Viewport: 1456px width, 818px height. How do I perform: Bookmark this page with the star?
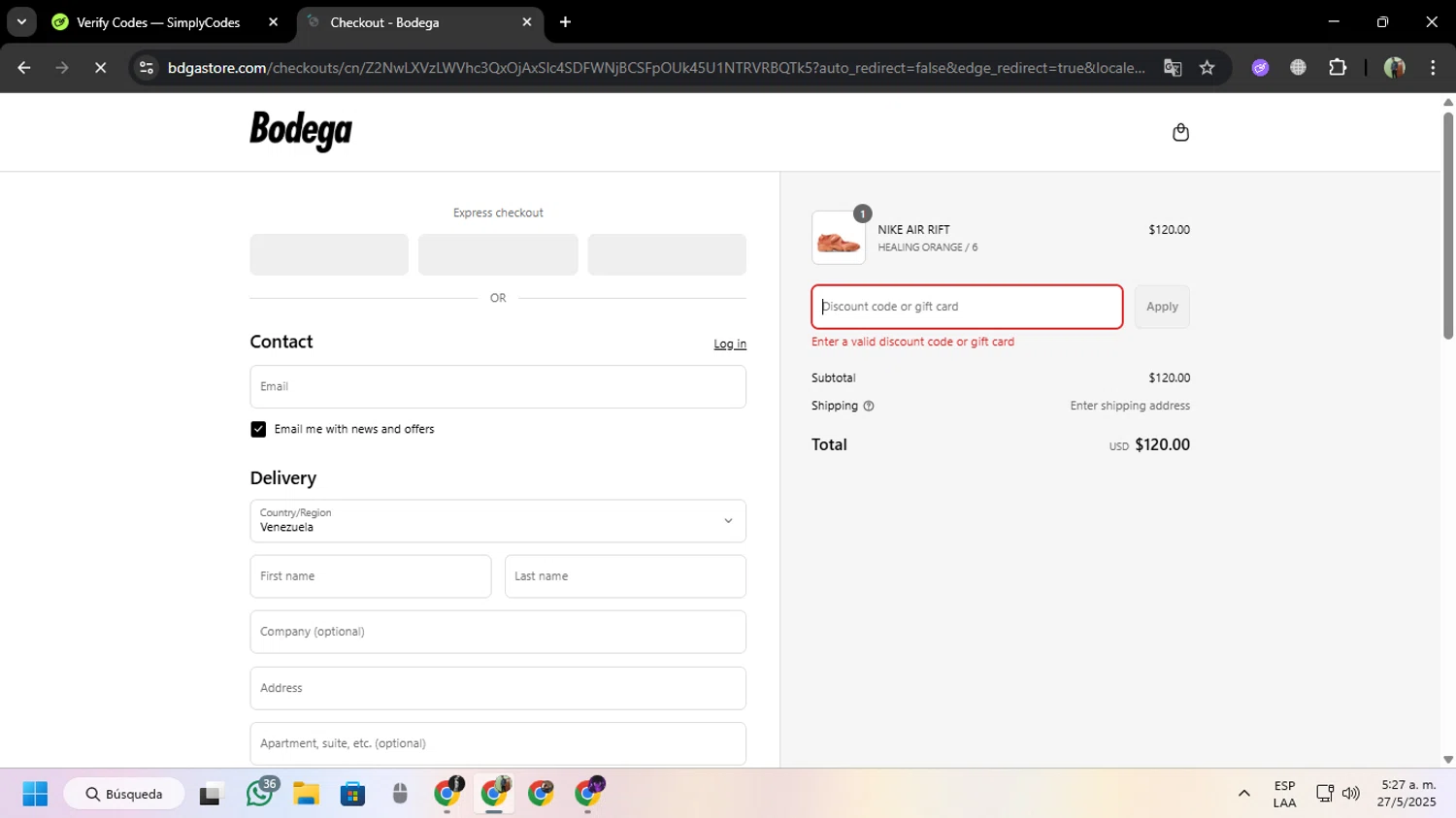[1207, 68]
